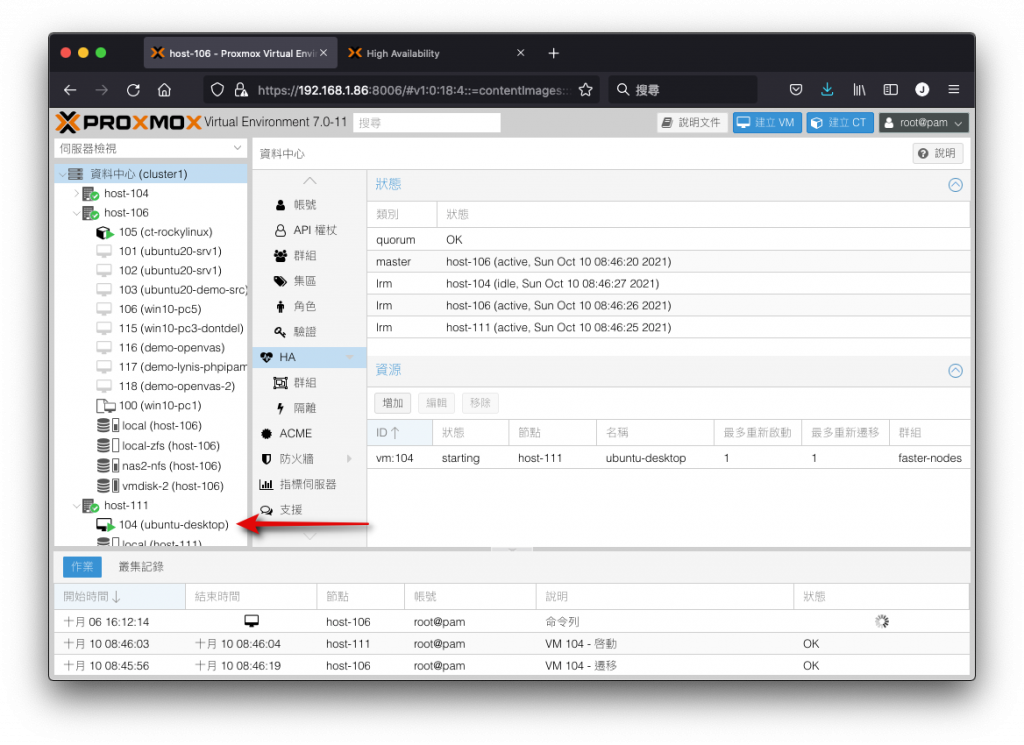Open the browser home page icon
The height and width of the screenshot is (745, 1024).
165,90
